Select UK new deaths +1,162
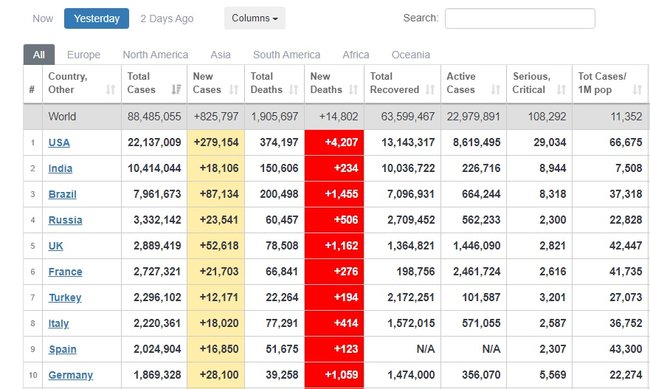The width and height of the screenshot is (650, 389). 341,246
